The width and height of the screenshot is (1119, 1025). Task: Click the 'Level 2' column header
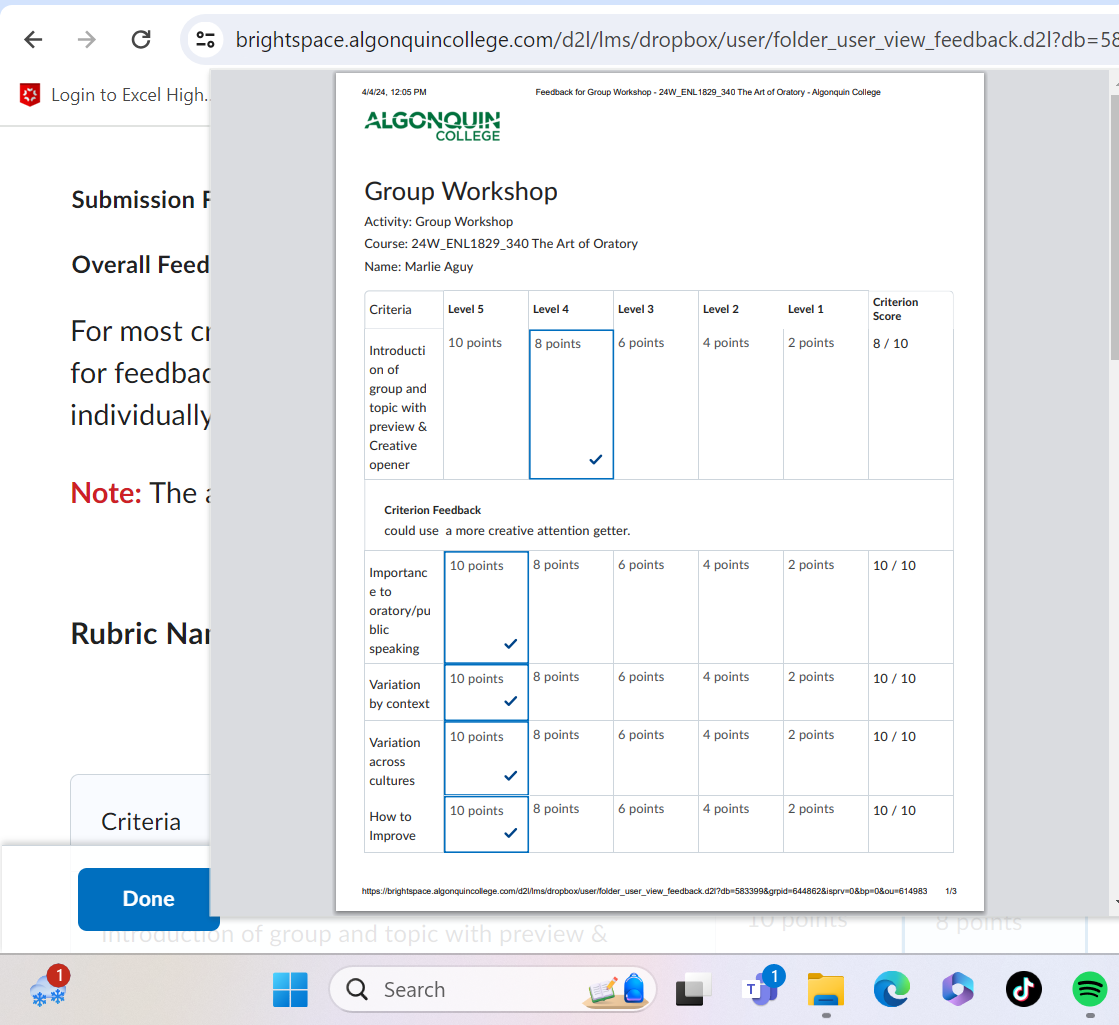click(x=721, y=309)
